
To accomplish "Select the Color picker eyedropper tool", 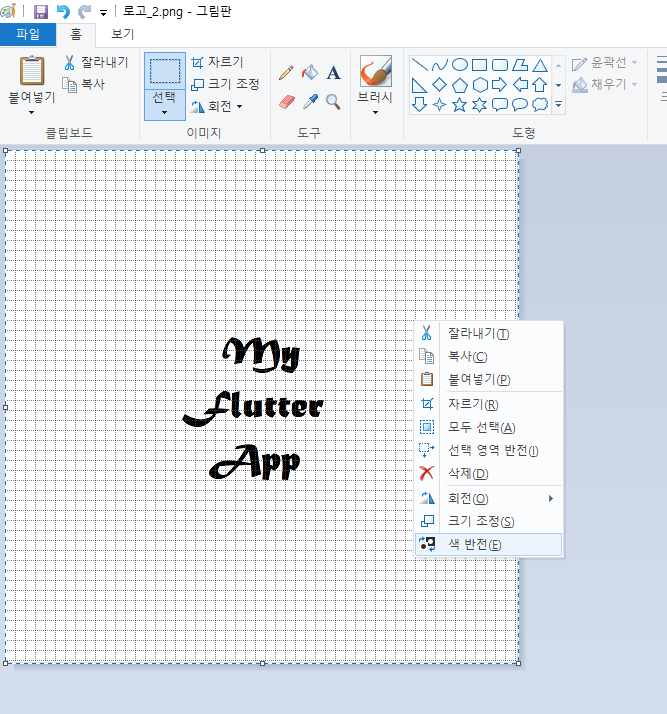I will (310, 102).
